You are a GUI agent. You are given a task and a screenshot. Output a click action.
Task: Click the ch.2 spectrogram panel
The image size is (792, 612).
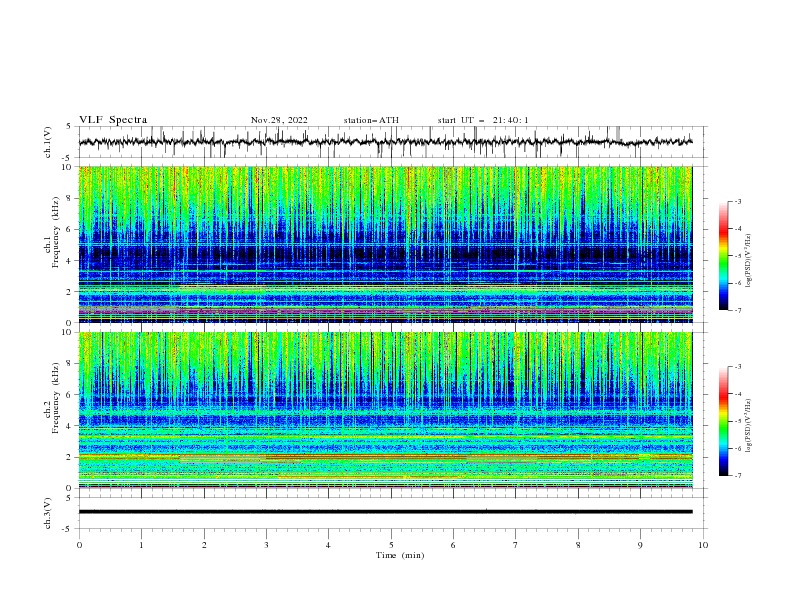(x=385, y=410)
